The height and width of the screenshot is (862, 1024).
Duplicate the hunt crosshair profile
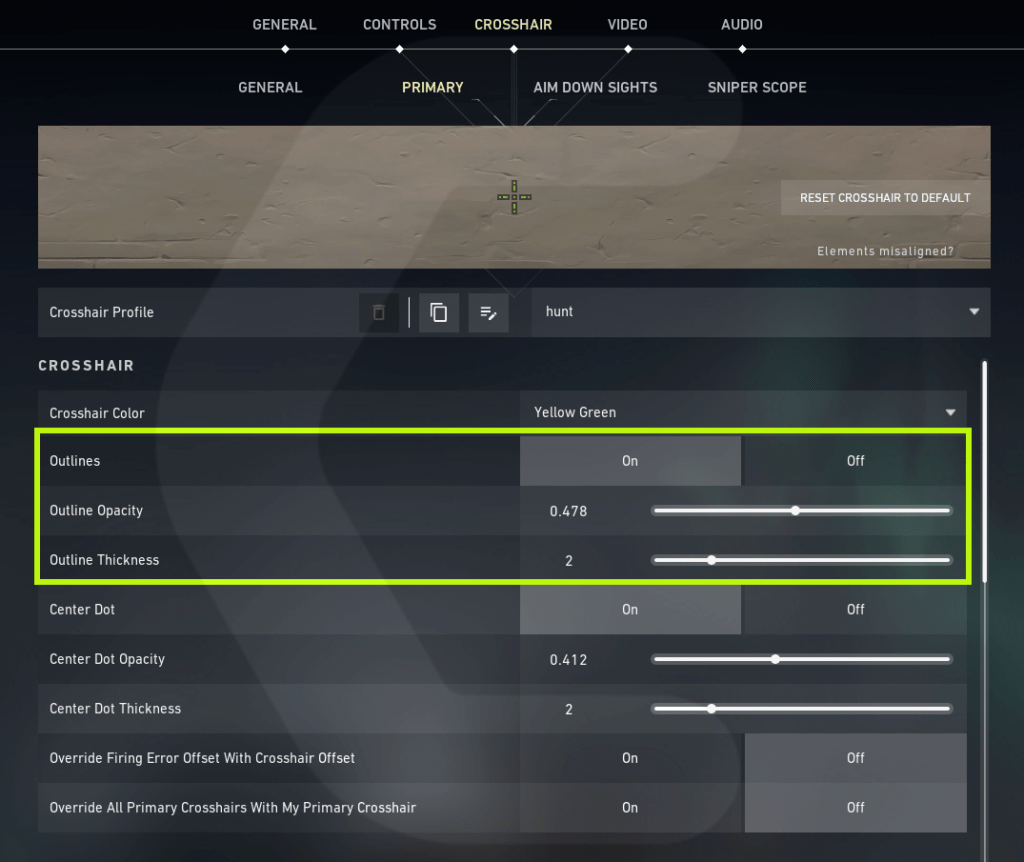(438, 312)
